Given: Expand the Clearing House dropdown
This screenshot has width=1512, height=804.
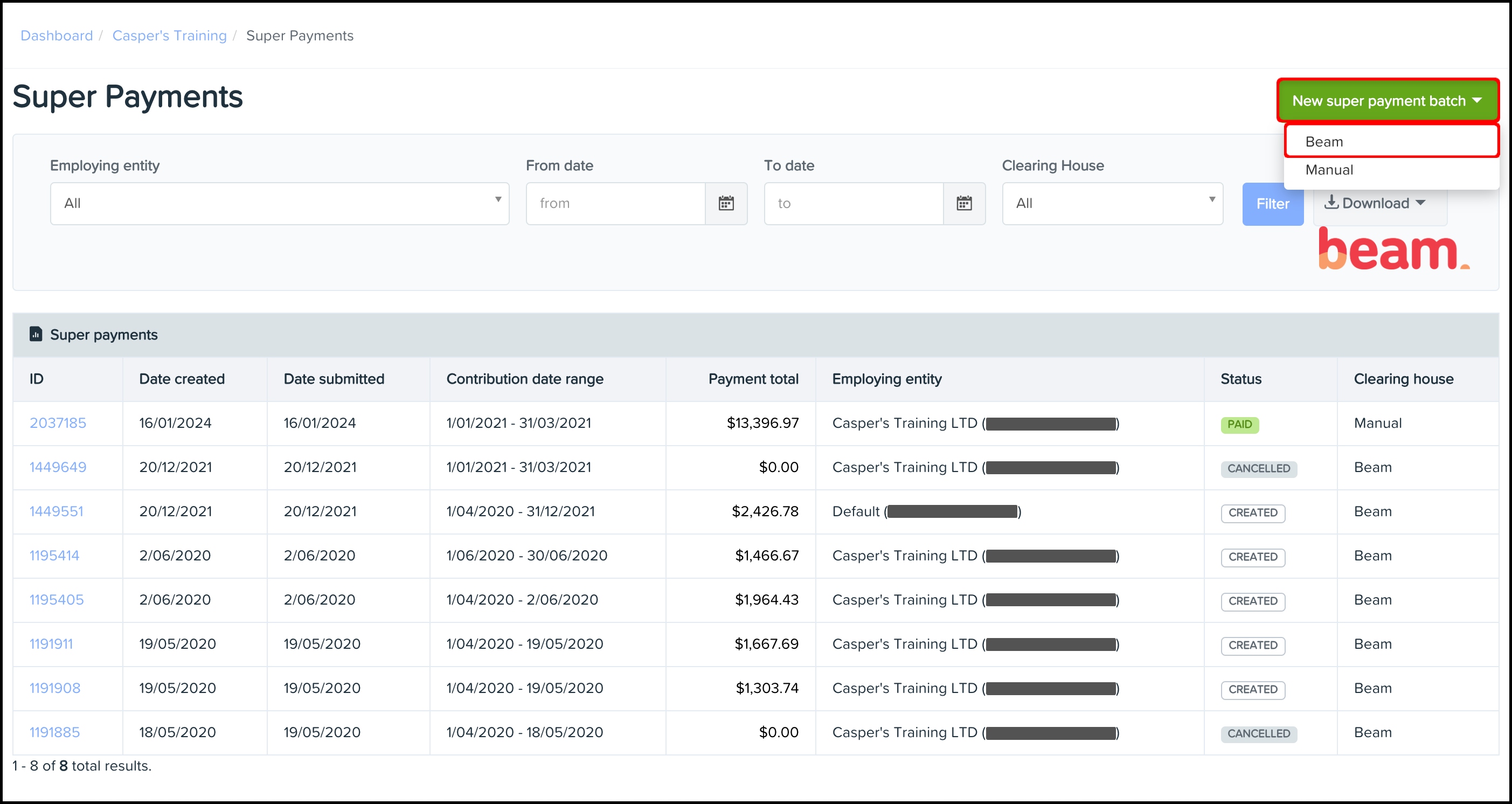Looking at the screenshot, I should (1112, 204).
